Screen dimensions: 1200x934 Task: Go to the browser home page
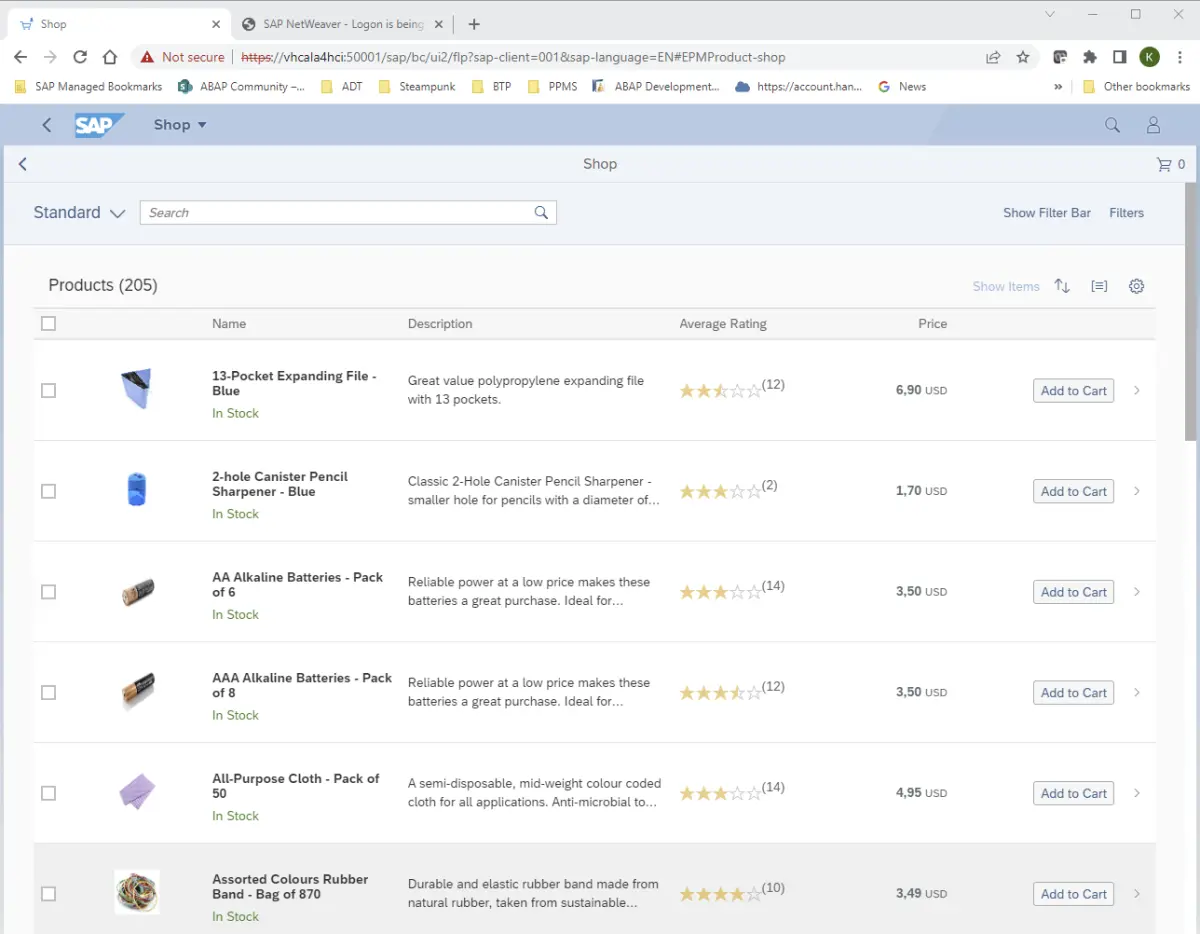[110, 57]
